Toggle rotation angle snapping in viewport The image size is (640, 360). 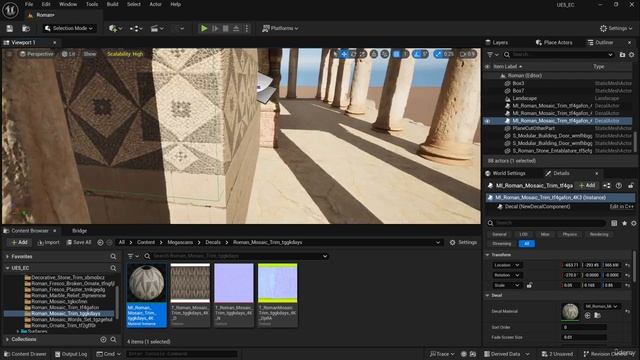coord(416,54)
